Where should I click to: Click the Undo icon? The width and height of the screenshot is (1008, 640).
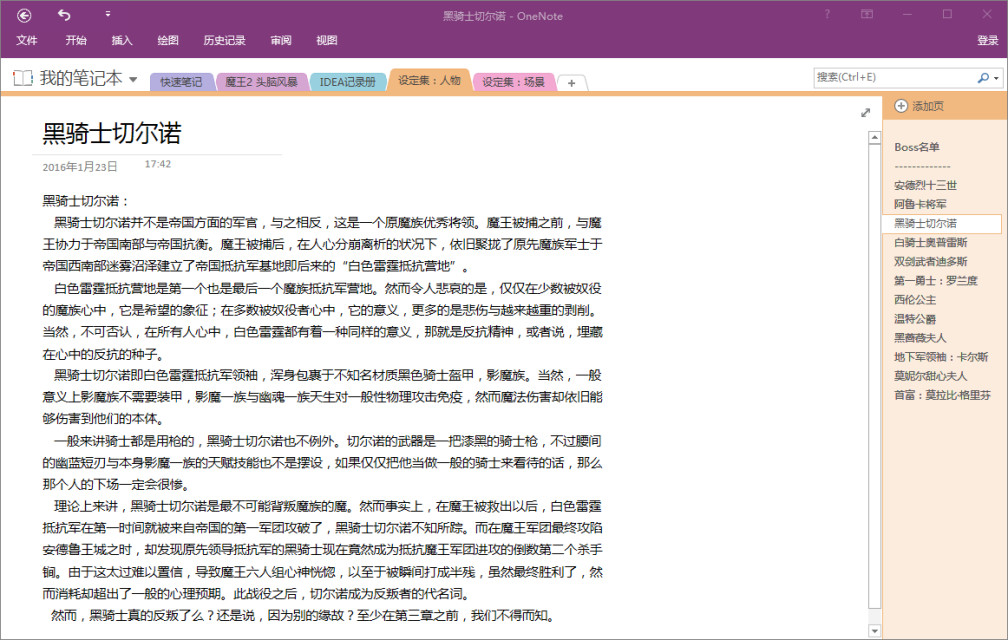point(65,15)
